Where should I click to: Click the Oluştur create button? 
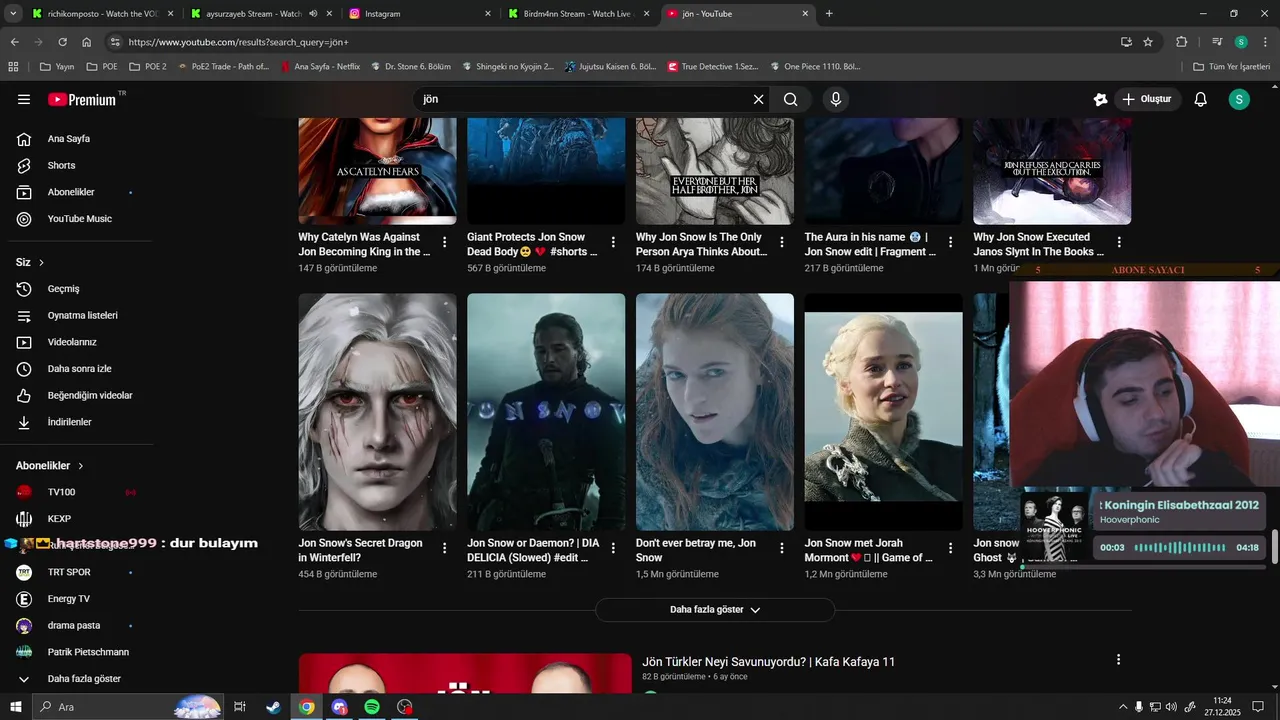[x=1147, y=99]
